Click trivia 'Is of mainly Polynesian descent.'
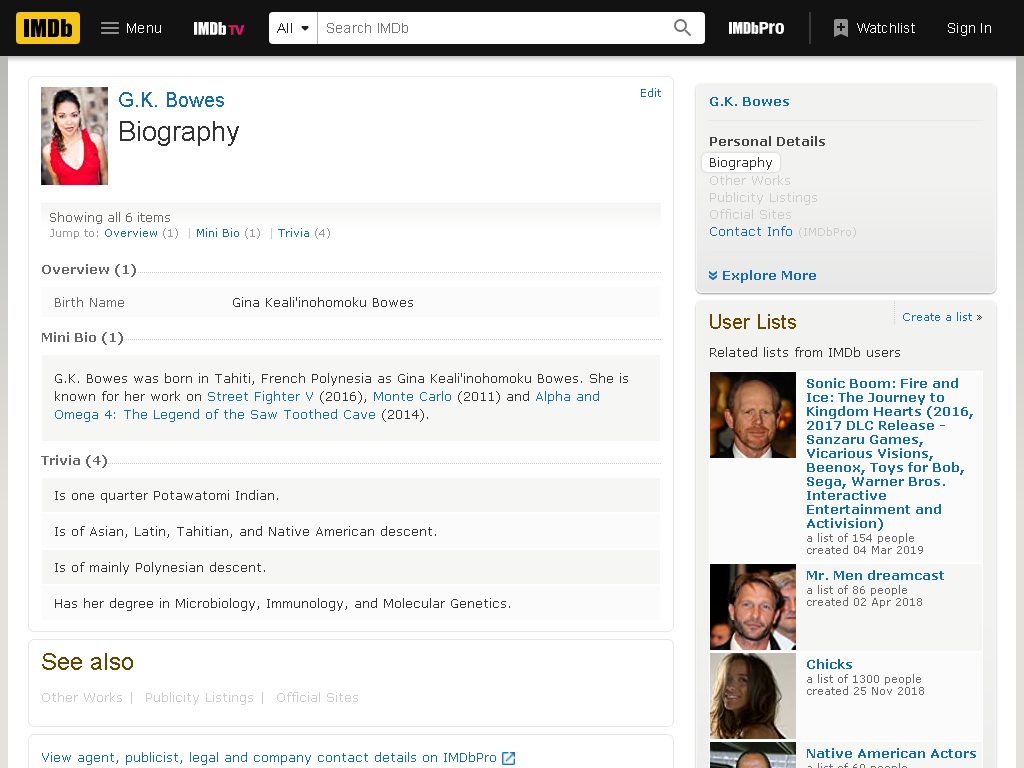Screen dimensions: 1024x768 pos(160,568)
